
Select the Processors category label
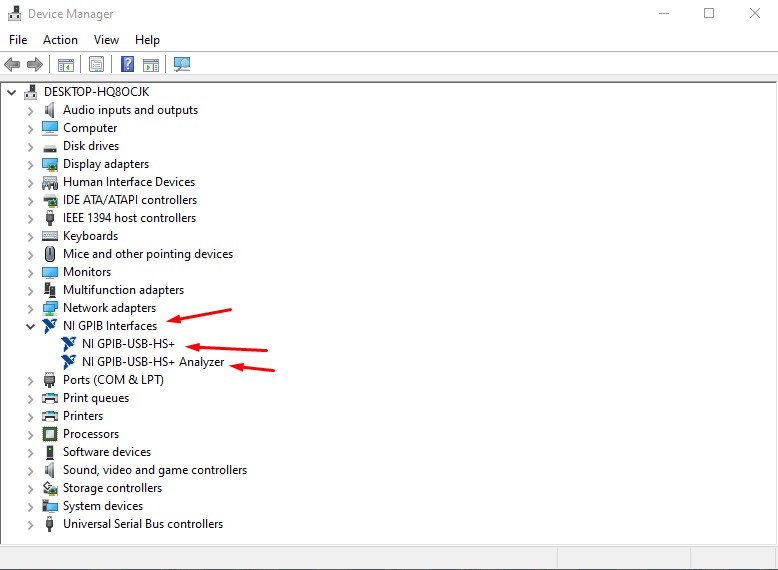(91, 434)
